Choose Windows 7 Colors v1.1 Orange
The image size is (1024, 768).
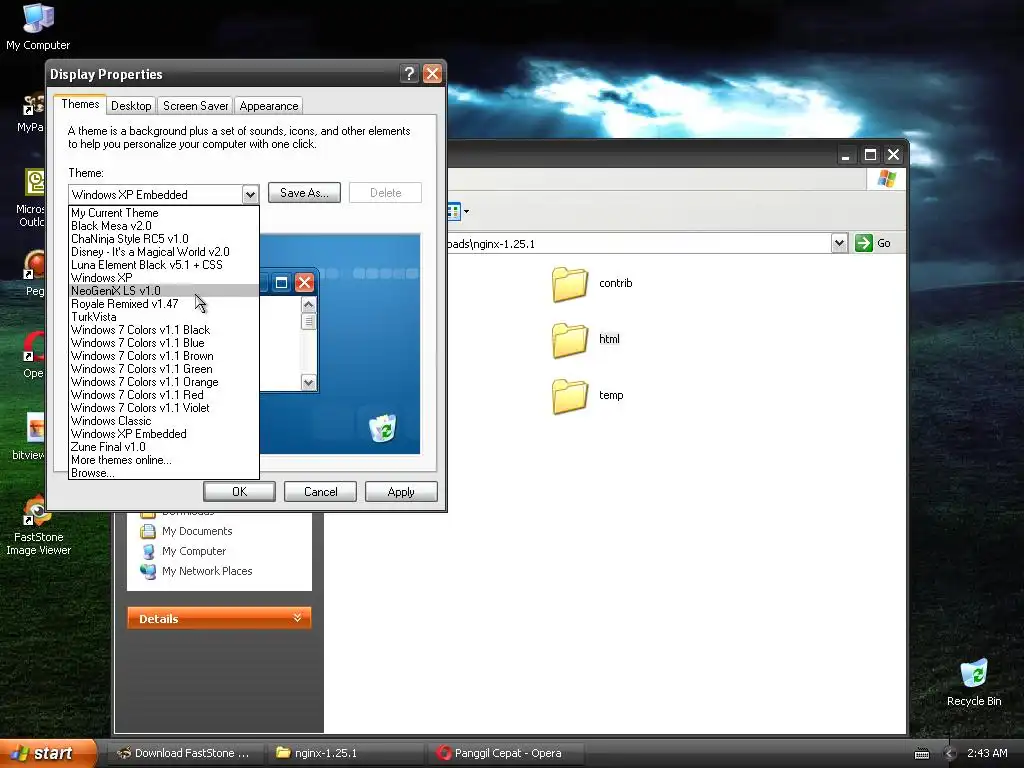(163, 383)
